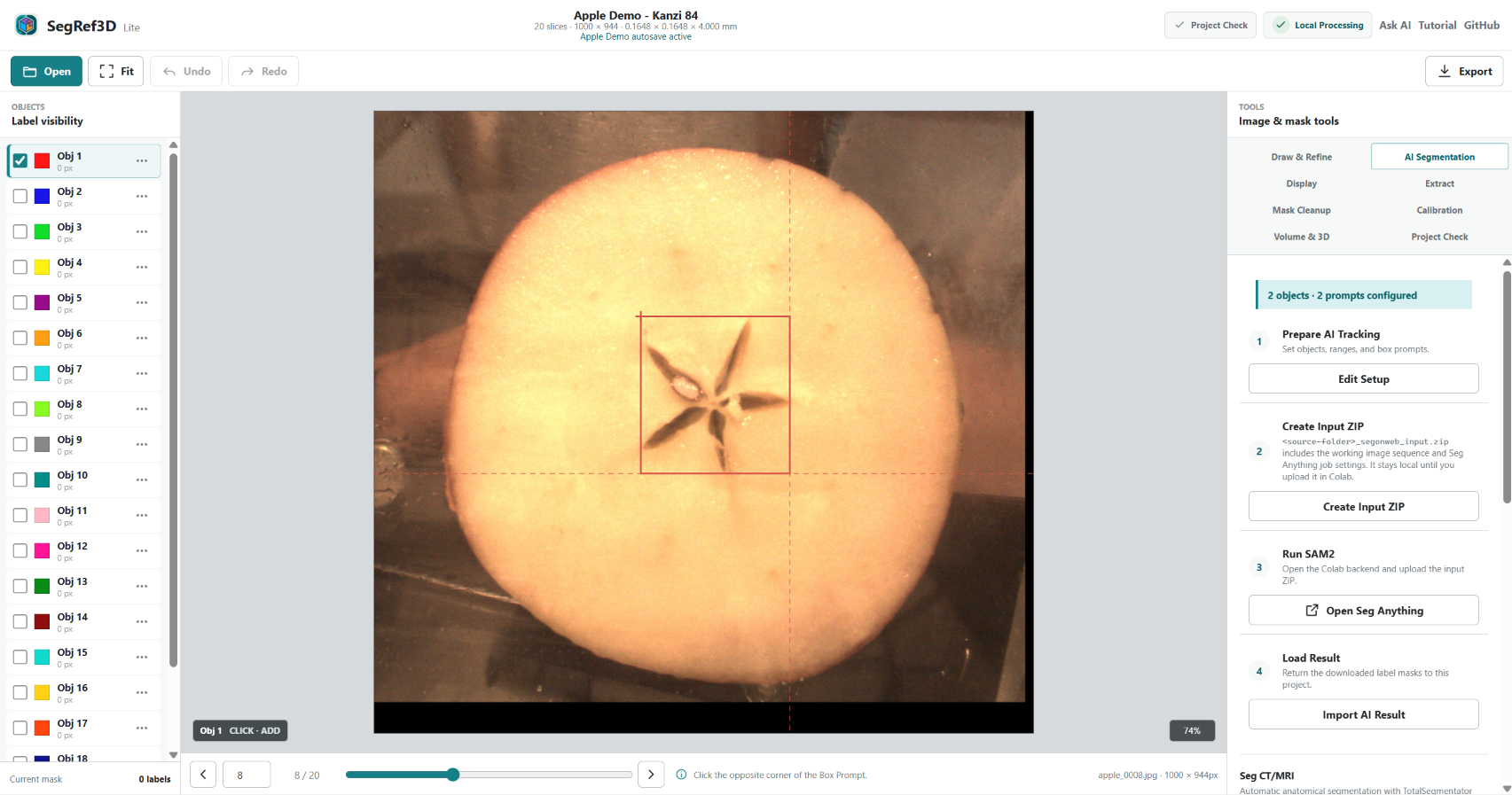This screenshot has height=795, width=1512.
Task: Click the 74% zoom level indicator
Action: (x=1192, y=730)
